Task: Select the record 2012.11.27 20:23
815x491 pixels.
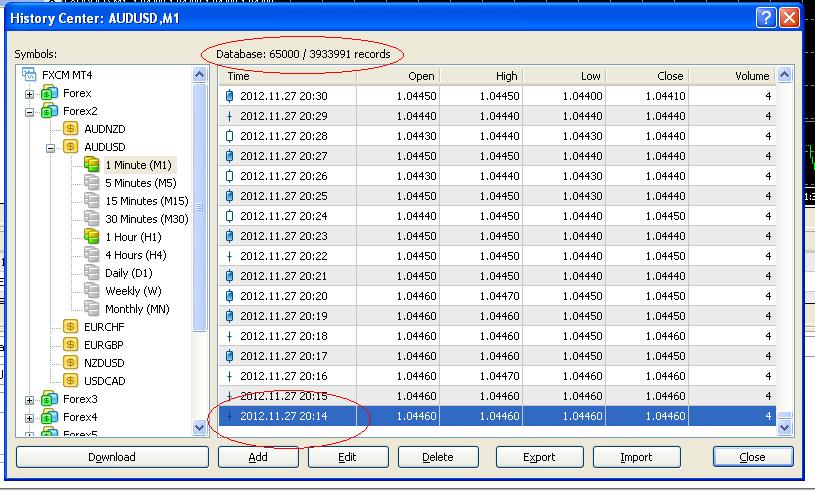Action: click(497, 236)
